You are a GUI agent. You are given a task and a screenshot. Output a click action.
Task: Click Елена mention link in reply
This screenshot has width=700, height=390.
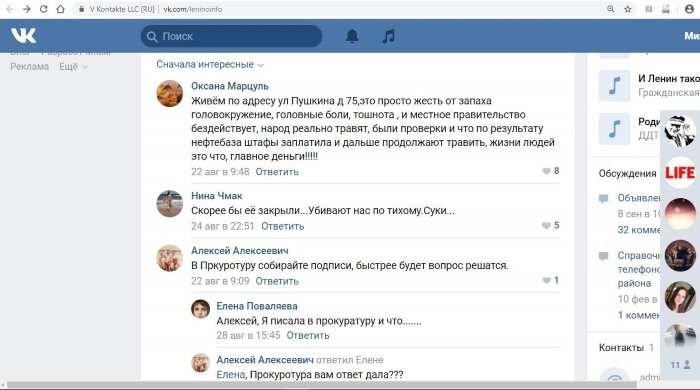coord(230,374)
